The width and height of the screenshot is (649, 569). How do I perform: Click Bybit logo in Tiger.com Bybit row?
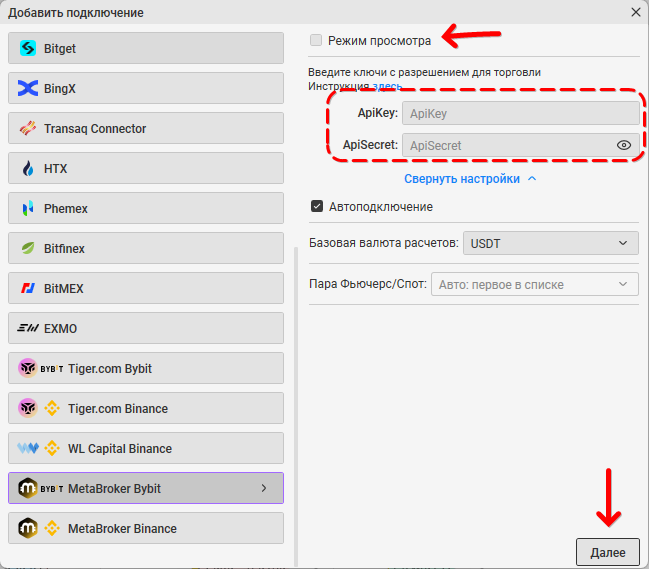52,368
